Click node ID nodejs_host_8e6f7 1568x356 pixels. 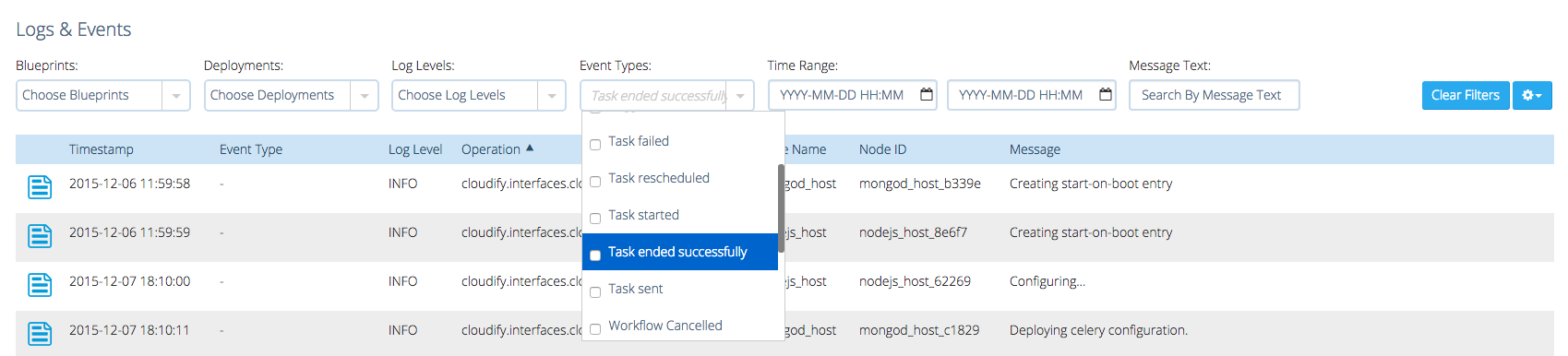tap(913, 232)
